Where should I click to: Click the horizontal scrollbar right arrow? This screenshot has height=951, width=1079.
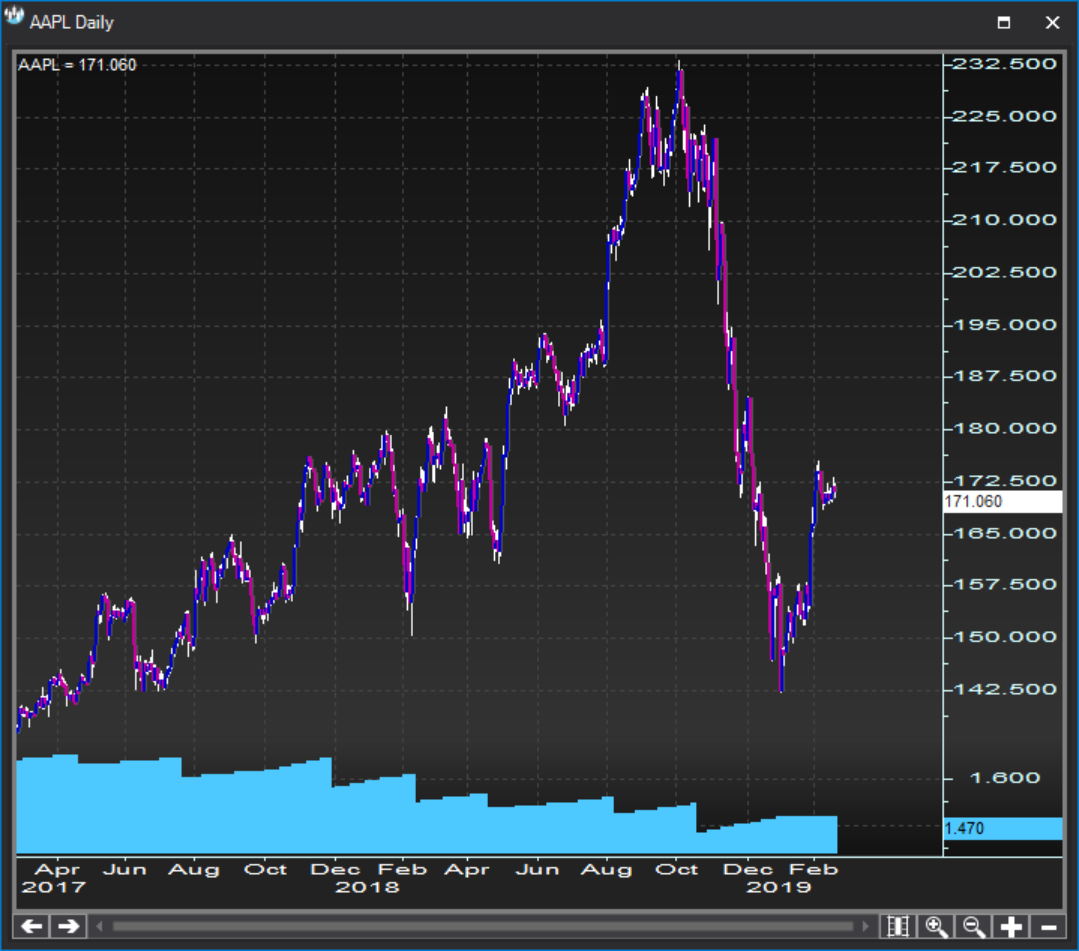866,926
